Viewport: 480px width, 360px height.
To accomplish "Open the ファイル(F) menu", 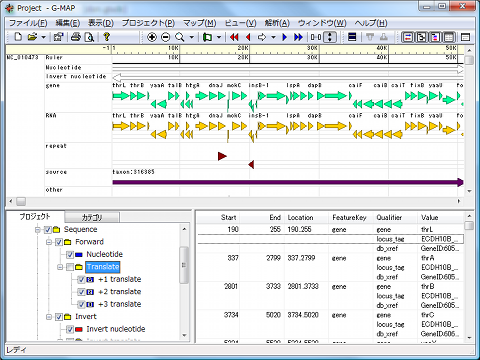I will coord(28,23).
